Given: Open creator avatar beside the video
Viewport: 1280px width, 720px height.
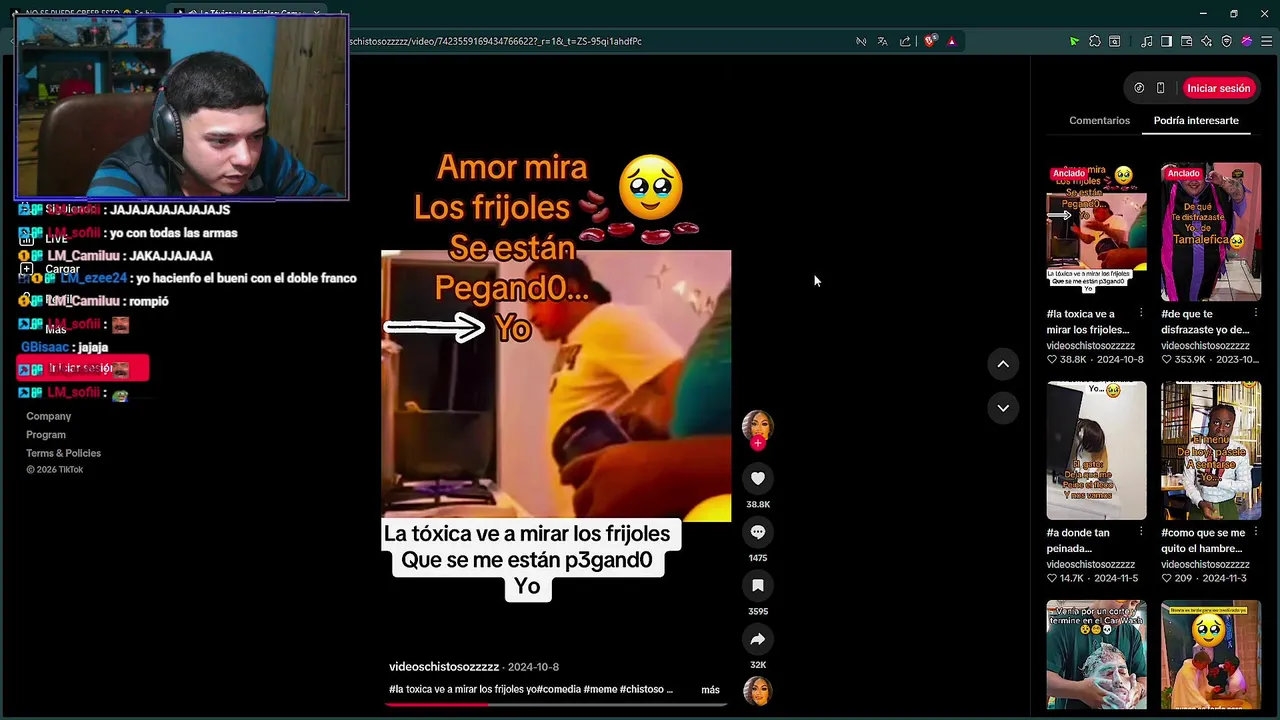Looking at the screenshot, I should coord(758,425).
